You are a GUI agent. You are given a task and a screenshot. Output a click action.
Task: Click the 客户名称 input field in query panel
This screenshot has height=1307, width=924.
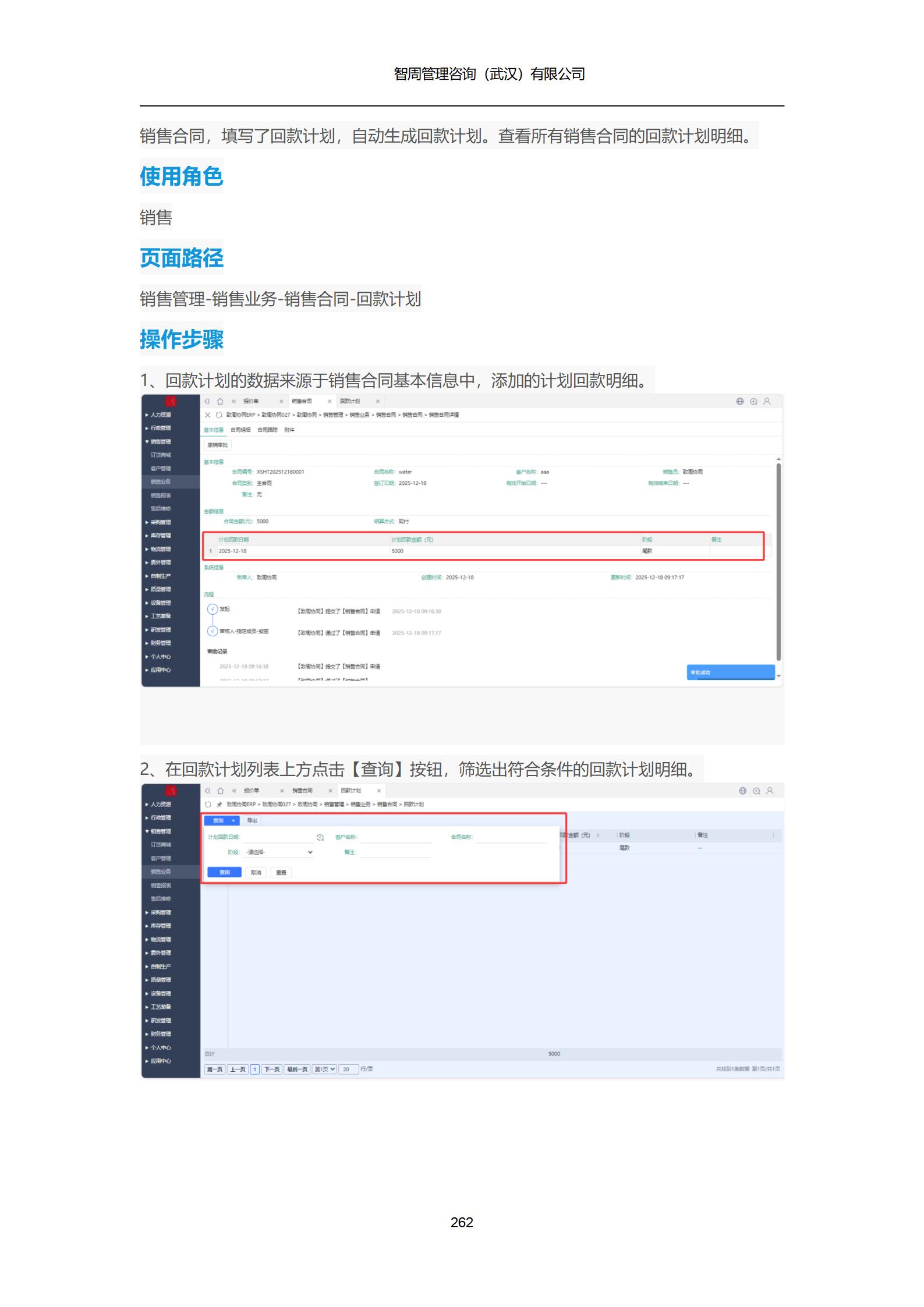[x=395, y=837]
